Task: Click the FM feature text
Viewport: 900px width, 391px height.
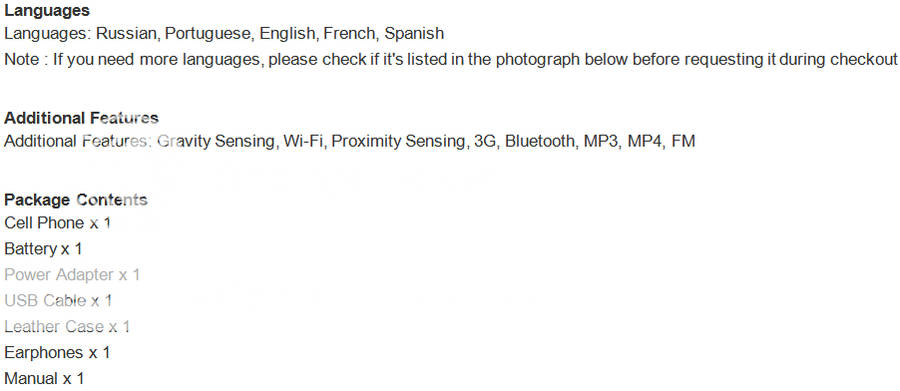Action: click(683, 141)
